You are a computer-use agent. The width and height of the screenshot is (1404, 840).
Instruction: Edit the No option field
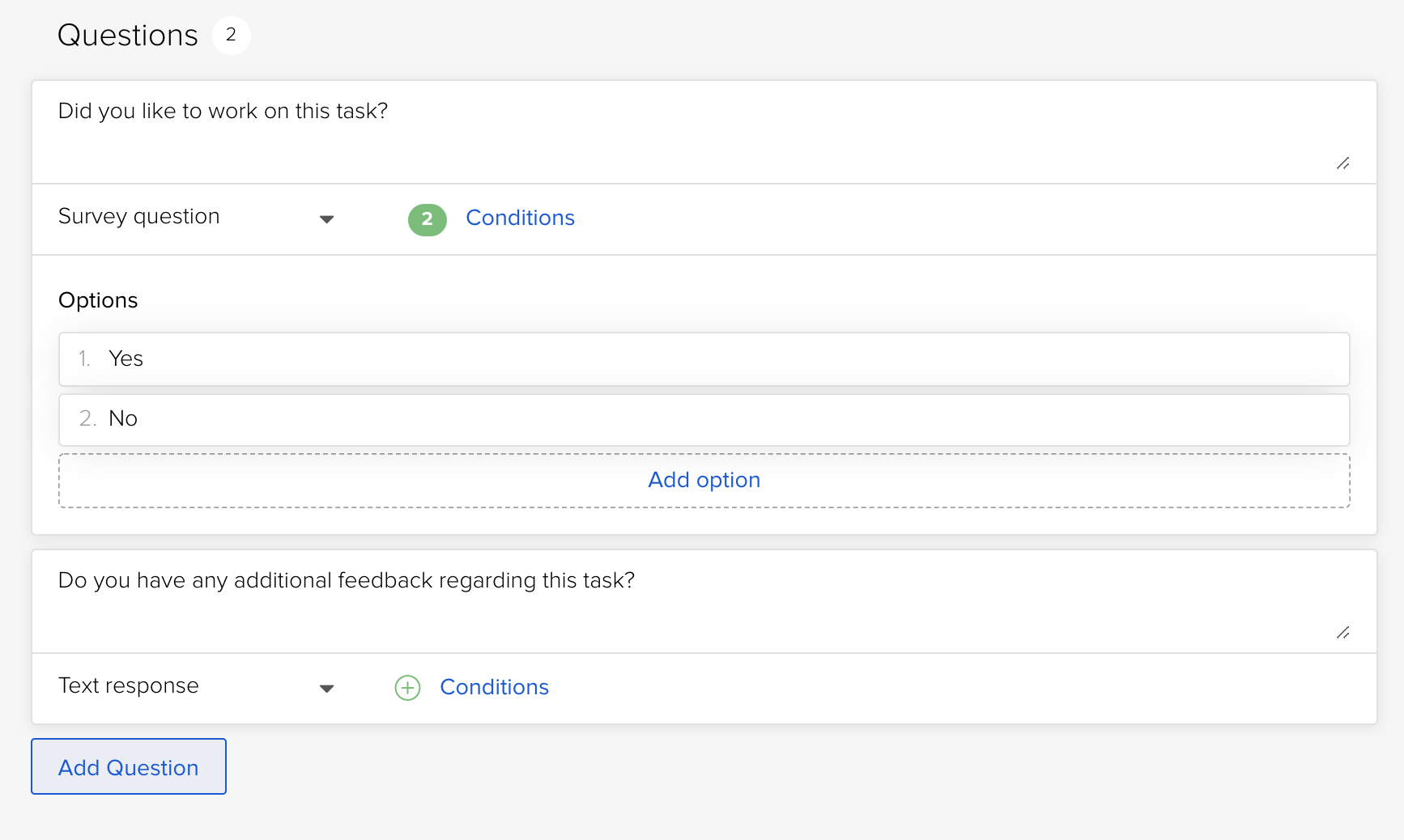click(713, 419)
